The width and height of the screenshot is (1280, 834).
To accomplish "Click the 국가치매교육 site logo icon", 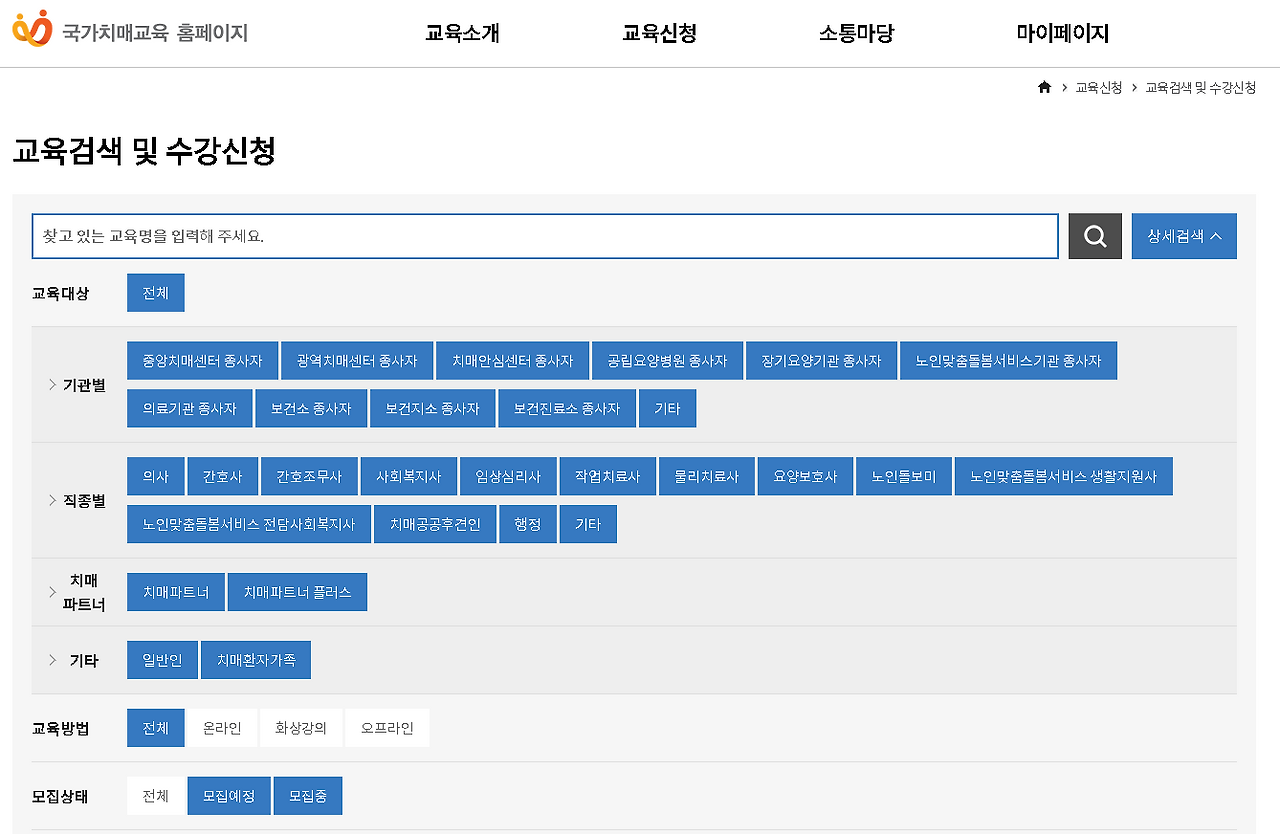I will [33, 31].
